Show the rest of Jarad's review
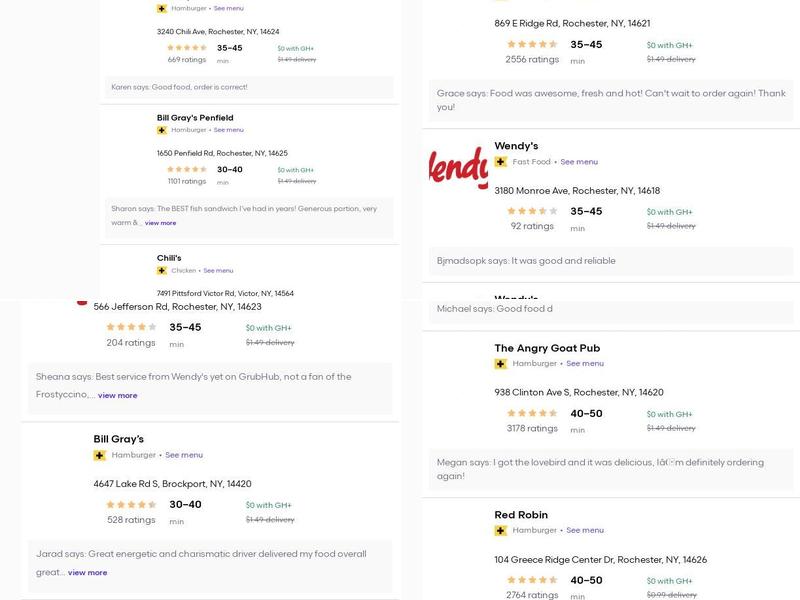Image resolution: width=800 pixels, height=600 pixels. pos(87,573)
